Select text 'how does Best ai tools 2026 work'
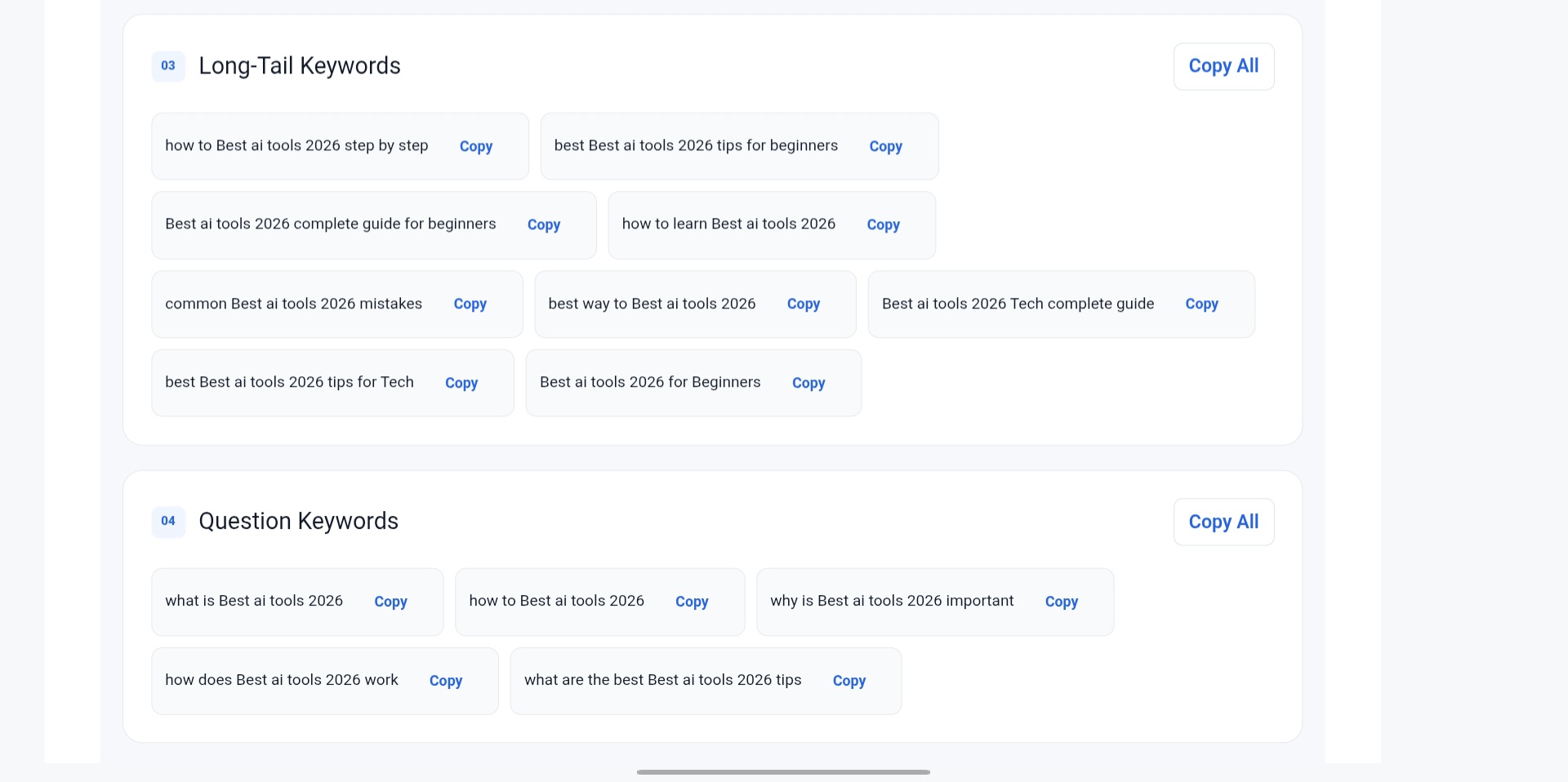1568x782 pixels. click(282, 680)
